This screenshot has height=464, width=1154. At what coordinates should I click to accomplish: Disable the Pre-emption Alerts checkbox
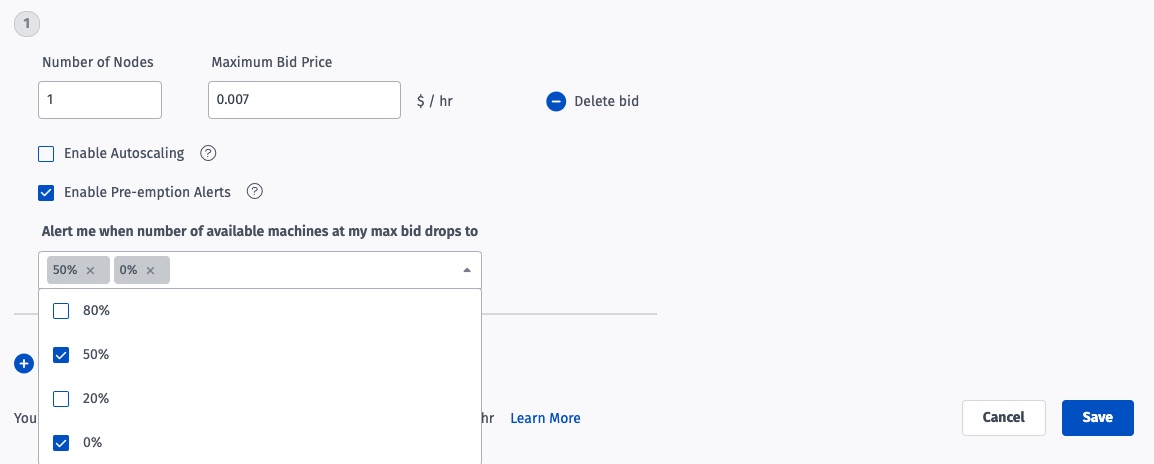point(46,192)
